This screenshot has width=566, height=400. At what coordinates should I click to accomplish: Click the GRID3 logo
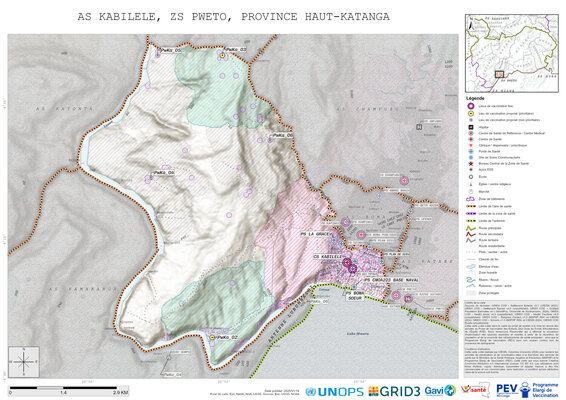(x=394, y=391)
